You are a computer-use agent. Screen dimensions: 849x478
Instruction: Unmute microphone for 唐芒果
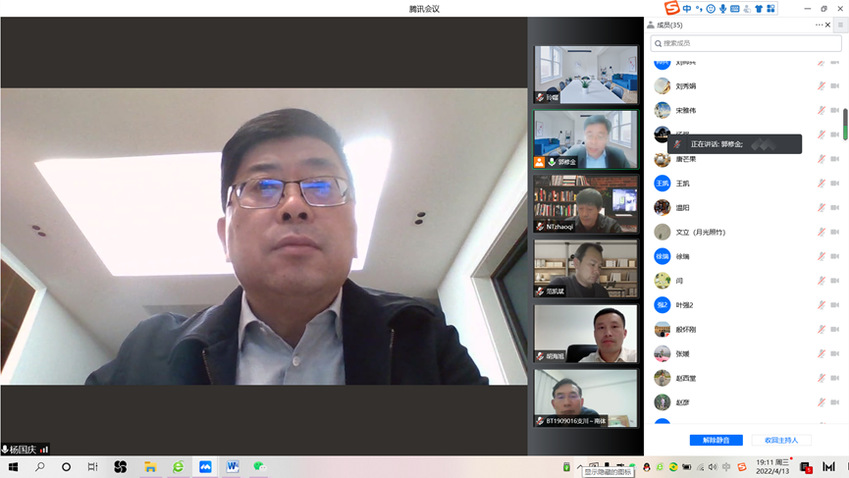point(821,159)
